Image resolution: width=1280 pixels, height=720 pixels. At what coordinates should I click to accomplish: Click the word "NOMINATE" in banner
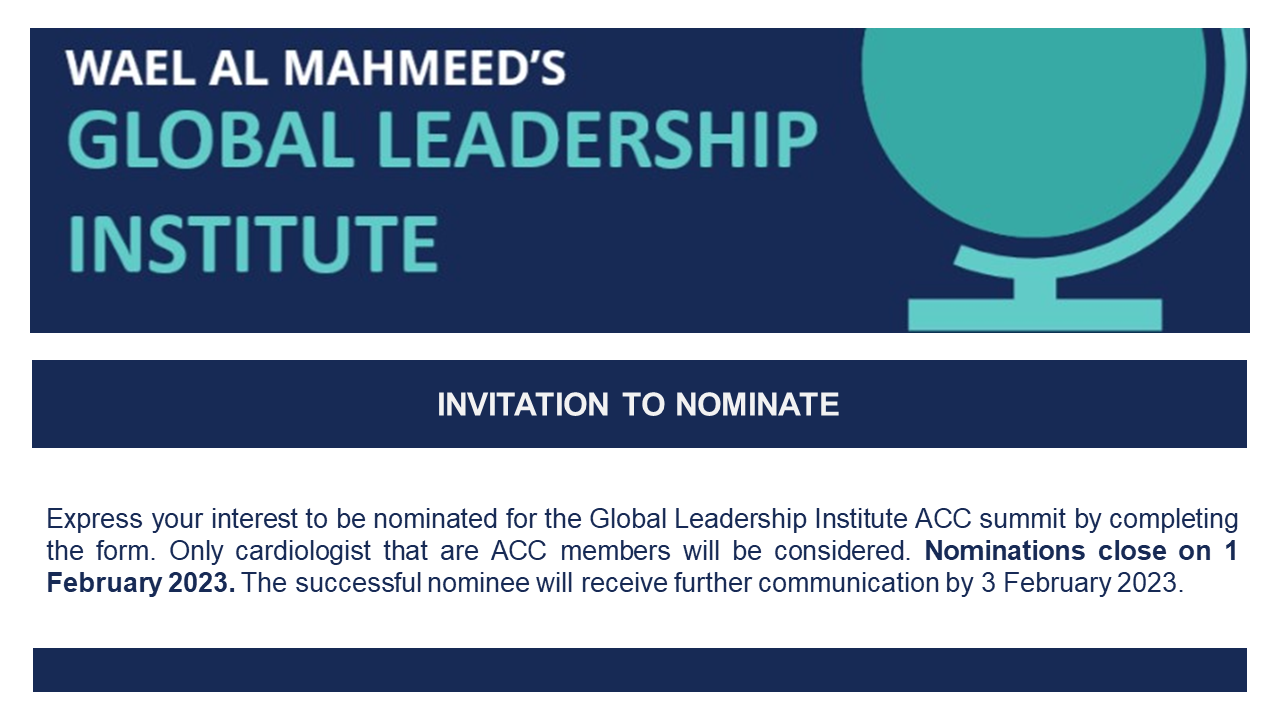(x=757, y=404)
